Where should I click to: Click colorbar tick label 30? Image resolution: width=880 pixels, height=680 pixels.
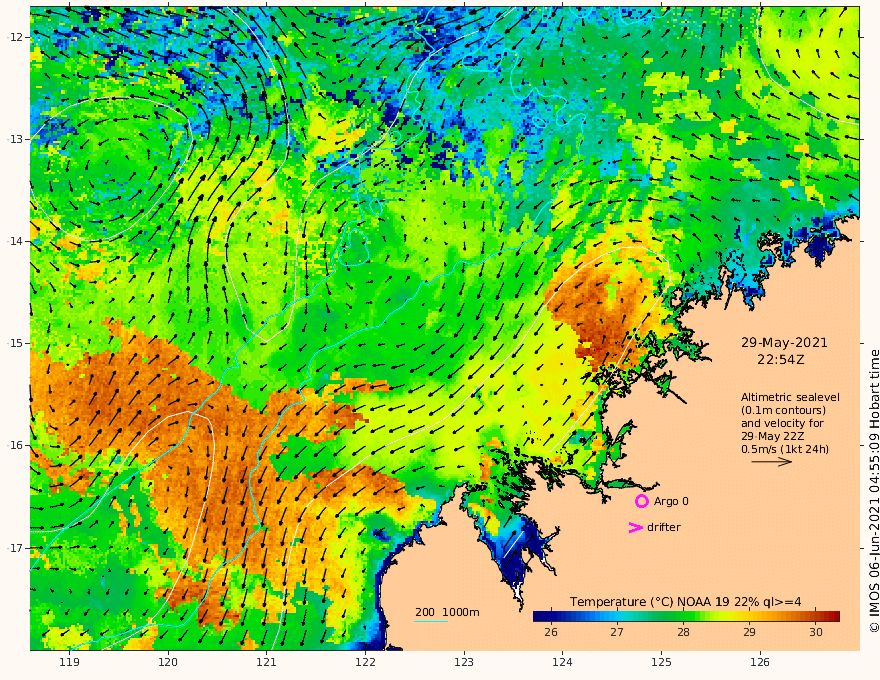(815, 632)
